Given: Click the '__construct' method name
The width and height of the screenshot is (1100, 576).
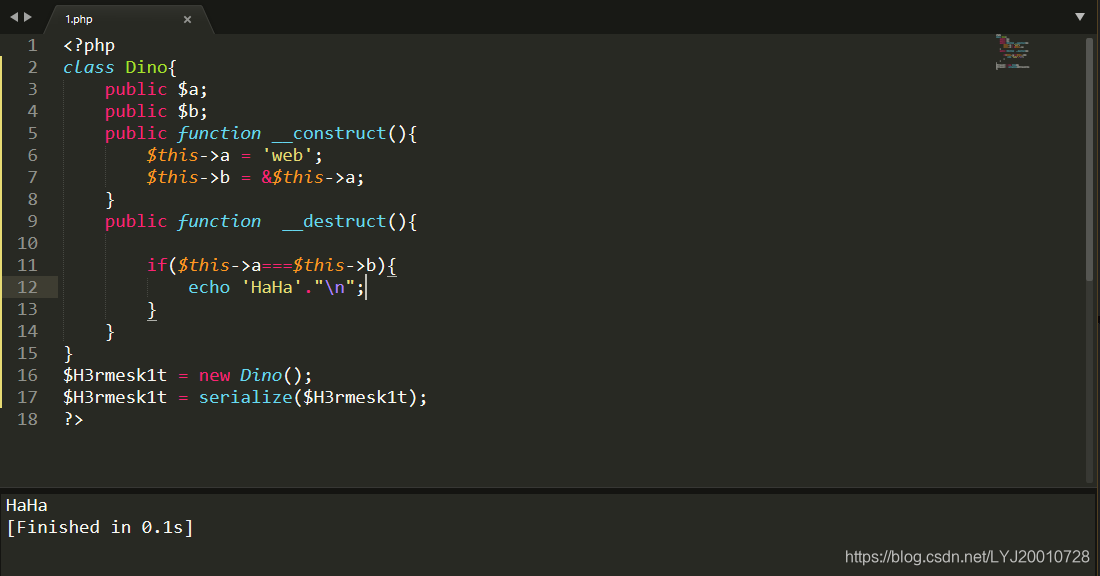Looking at the screenshot, I should [329, 133].
